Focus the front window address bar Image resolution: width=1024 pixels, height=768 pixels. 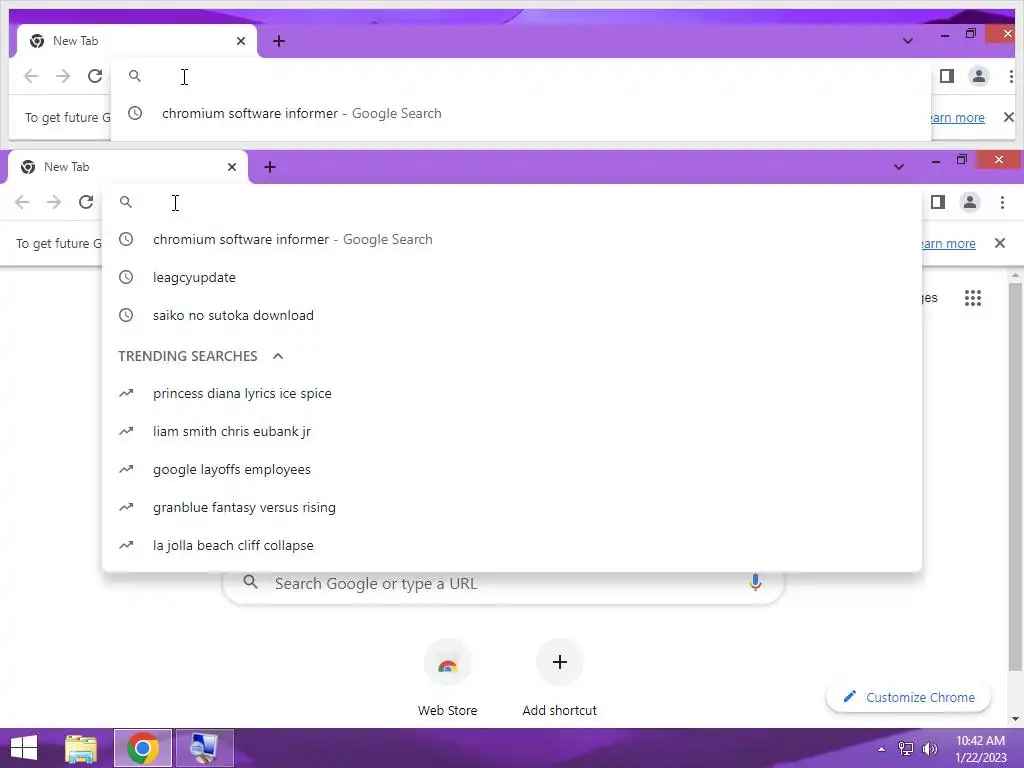pos(511,202)
